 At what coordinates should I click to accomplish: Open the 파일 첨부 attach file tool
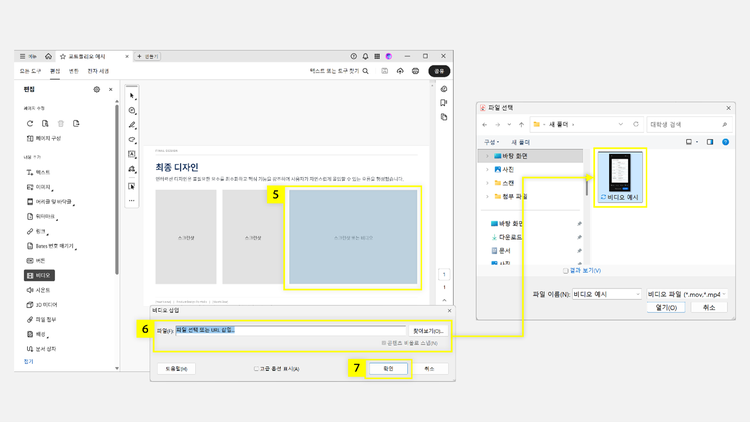[x=42, y=320]
